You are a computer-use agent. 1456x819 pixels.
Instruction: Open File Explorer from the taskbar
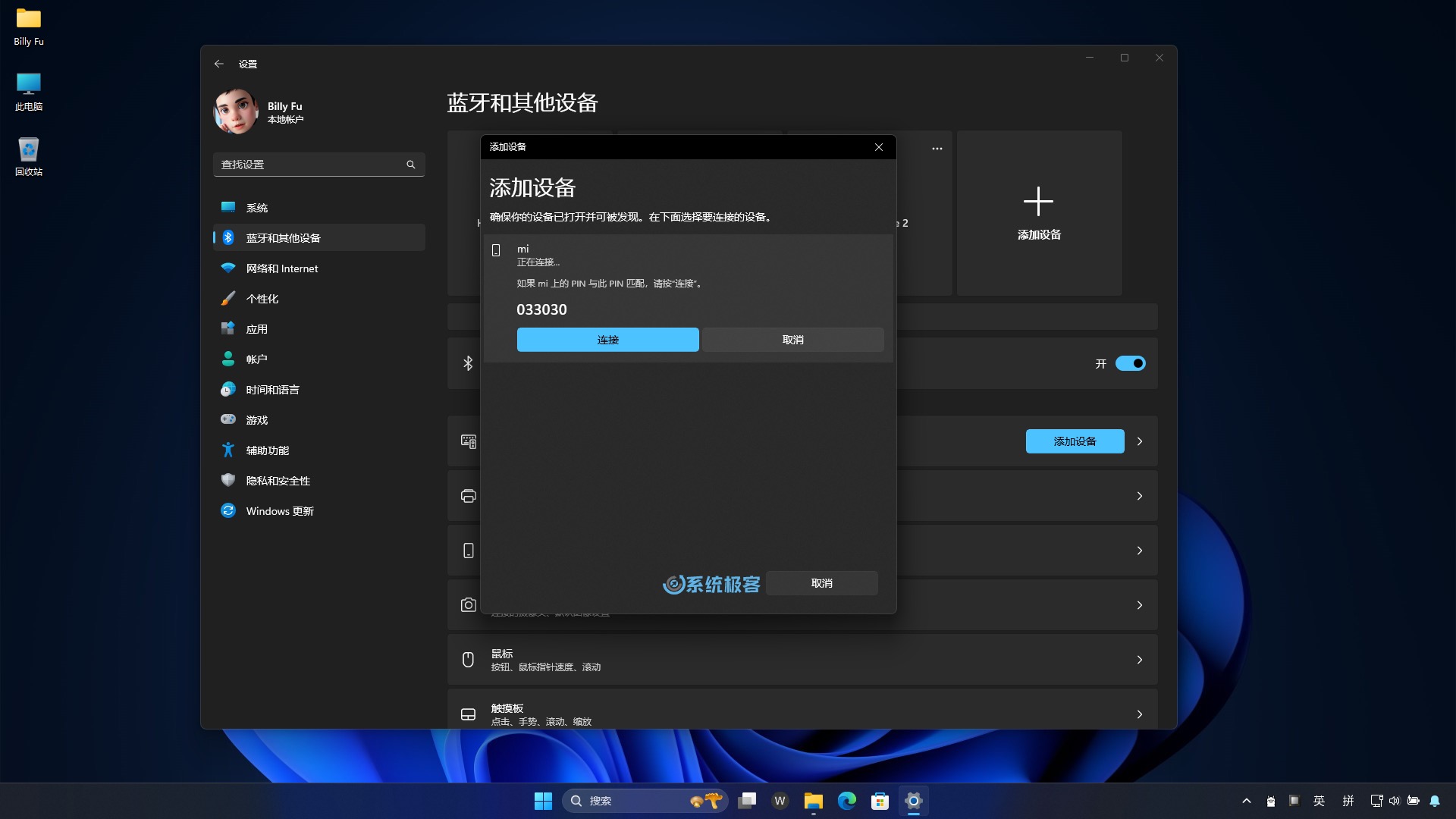[813, 801]
